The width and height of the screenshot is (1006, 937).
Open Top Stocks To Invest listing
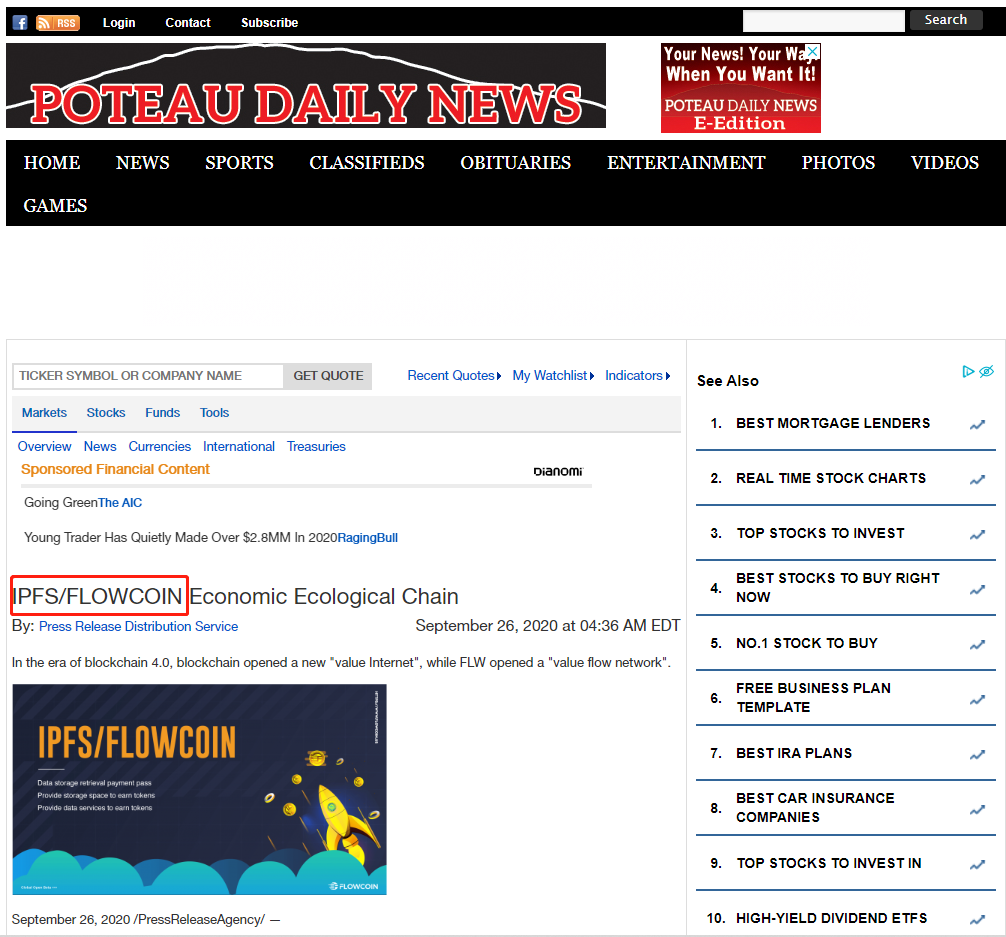click(821, 534)
